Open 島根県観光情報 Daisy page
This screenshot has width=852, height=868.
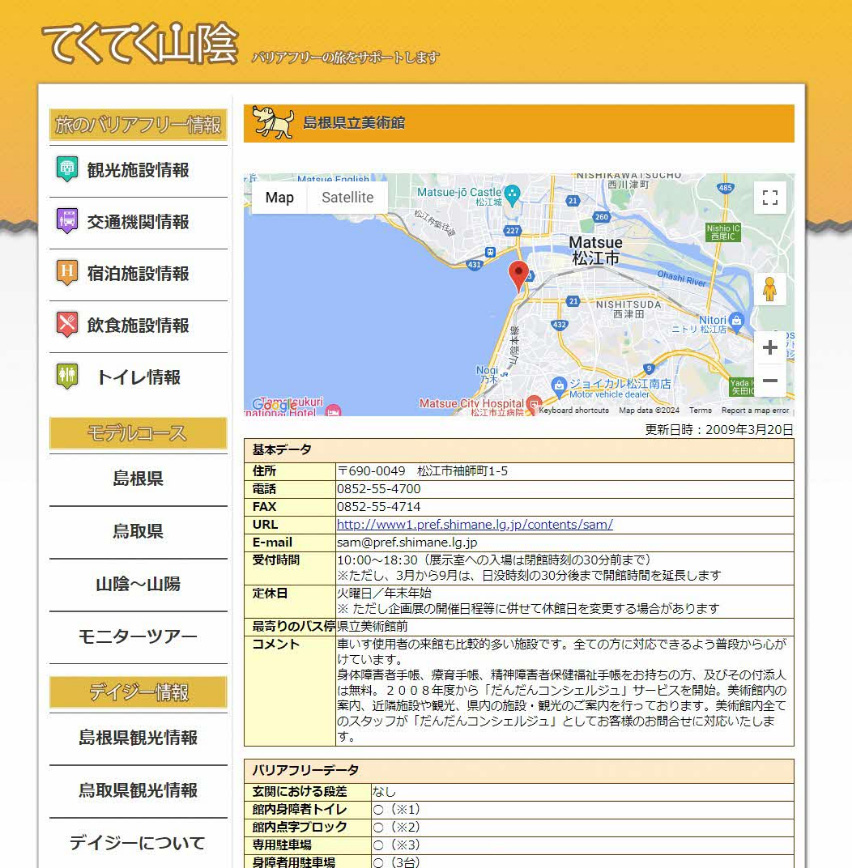[138, 738]
